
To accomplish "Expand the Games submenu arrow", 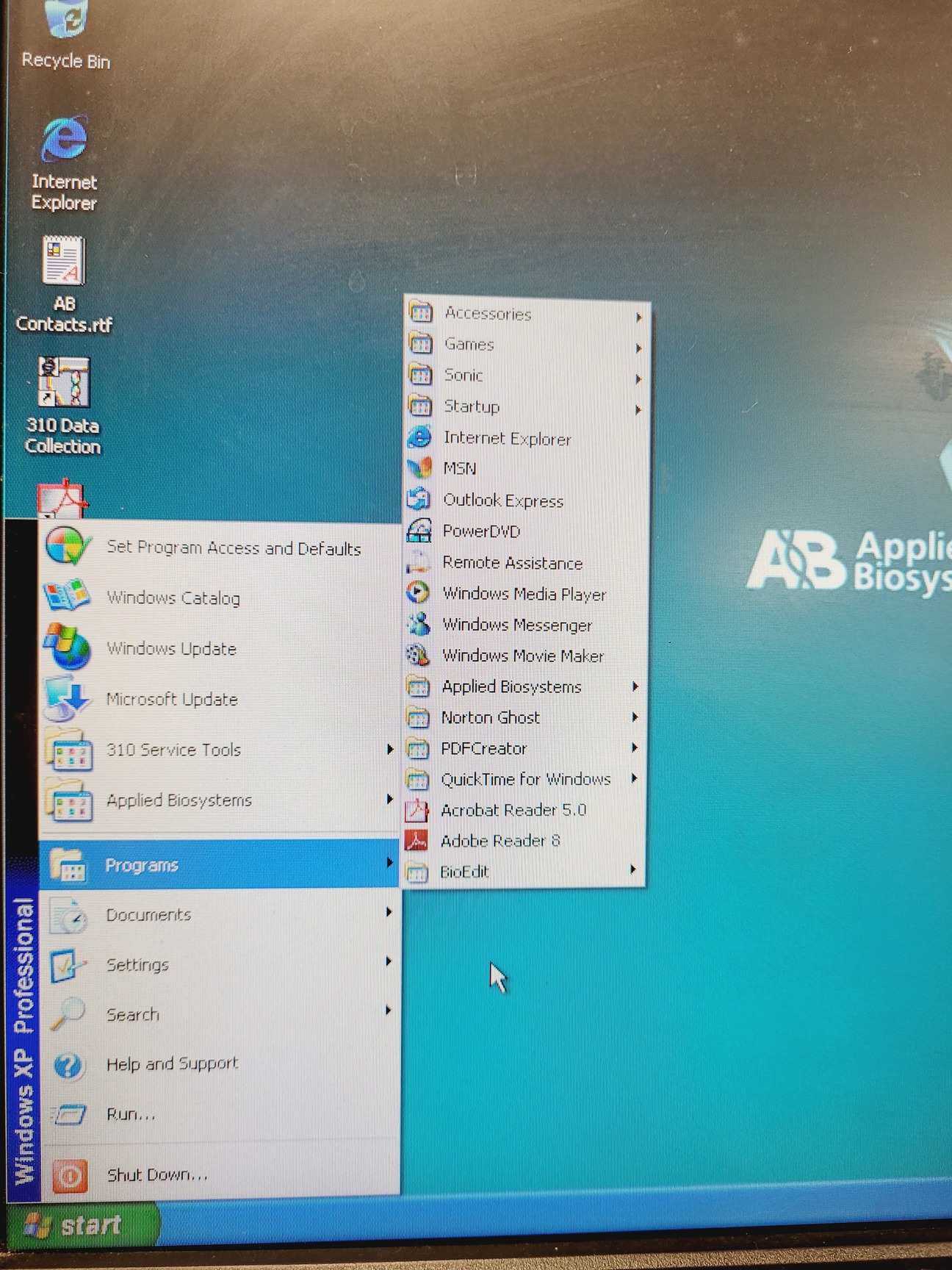I will (638, 348).
